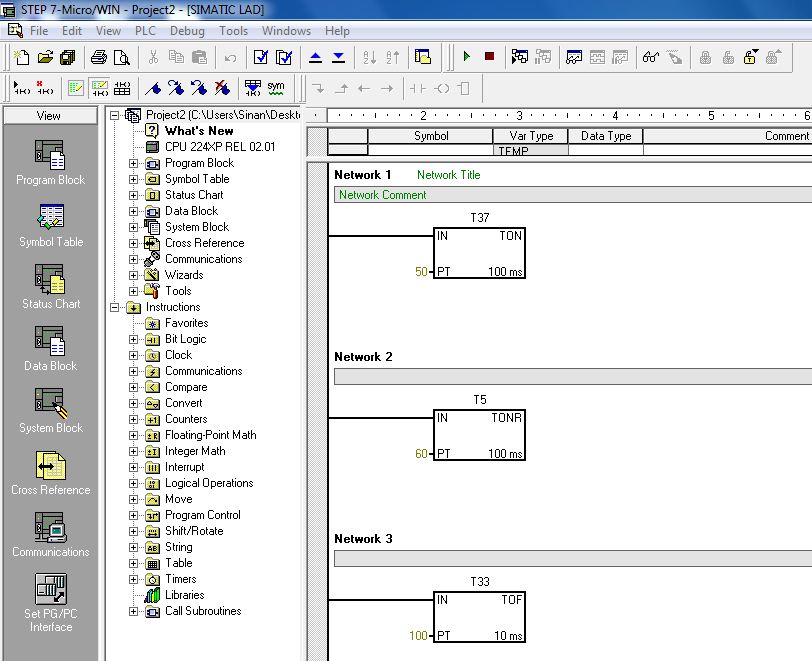812x661 pixels.
Task: Expand the Timers instruction folder
Action: 133,579
